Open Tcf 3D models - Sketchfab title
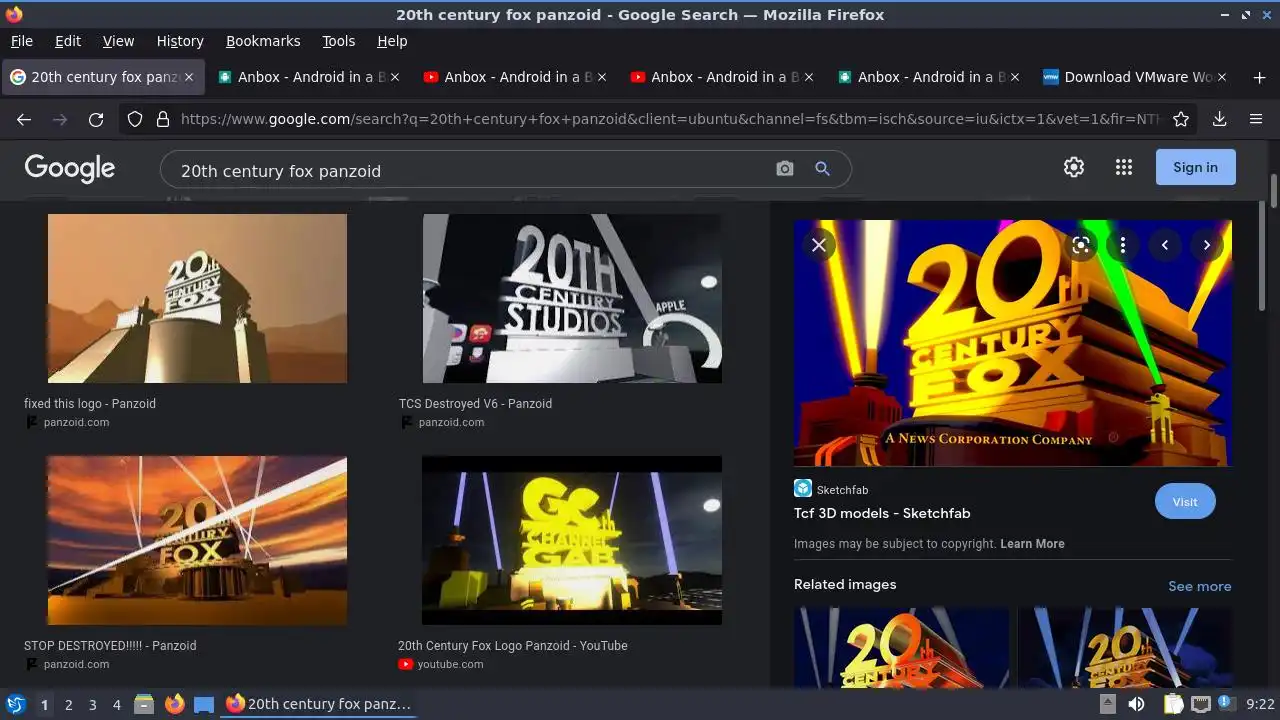This screenshot has height=720, width=1280. (x=882, y=513)
